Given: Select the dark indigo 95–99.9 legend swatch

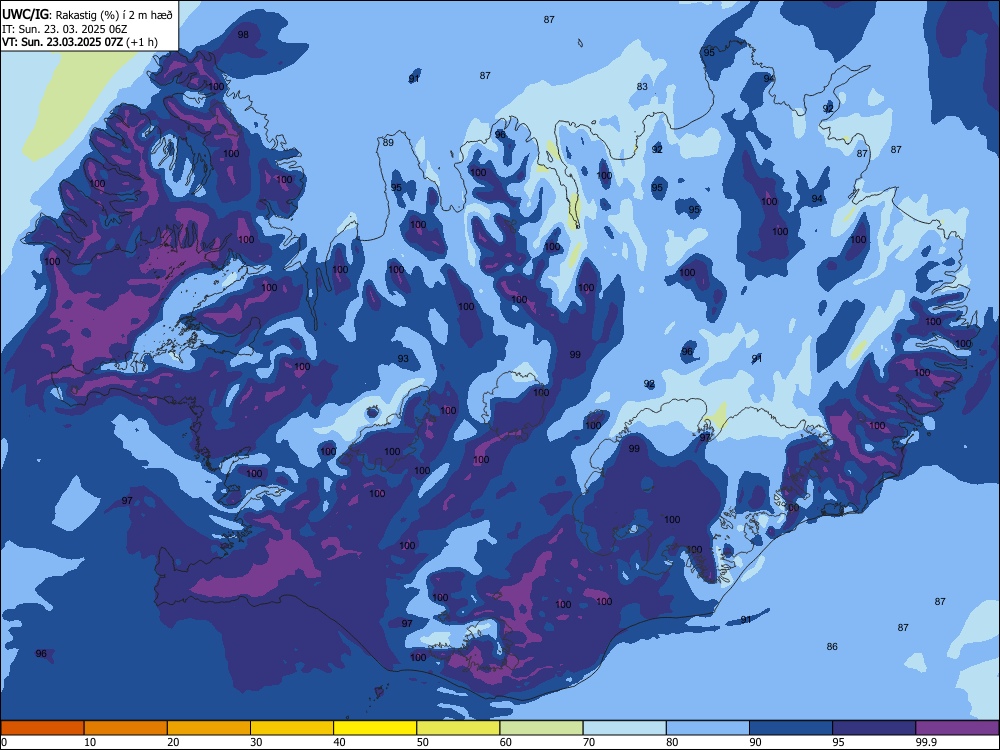Looking at the screenshot, I should (874, 728).
